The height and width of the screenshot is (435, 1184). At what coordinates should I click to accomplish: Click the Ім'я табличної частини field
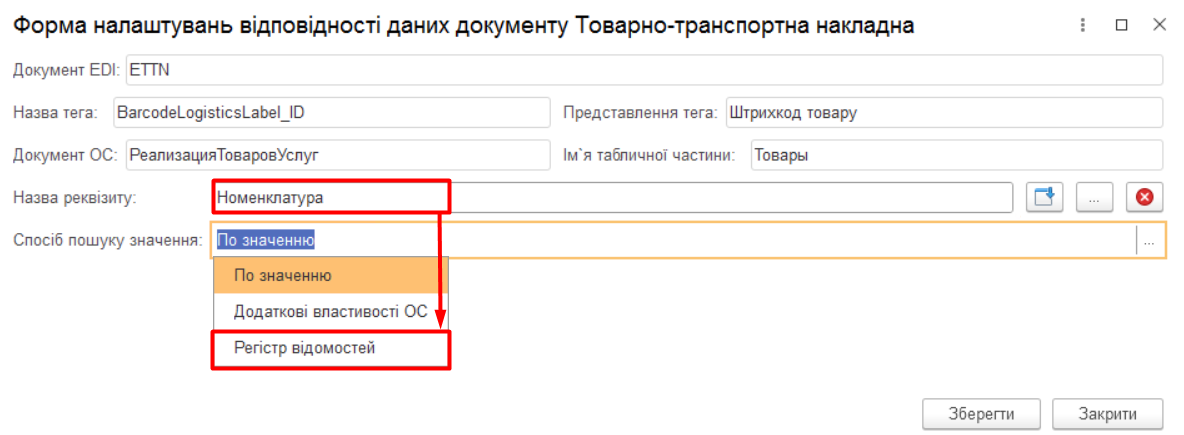[x=955, y=155]
